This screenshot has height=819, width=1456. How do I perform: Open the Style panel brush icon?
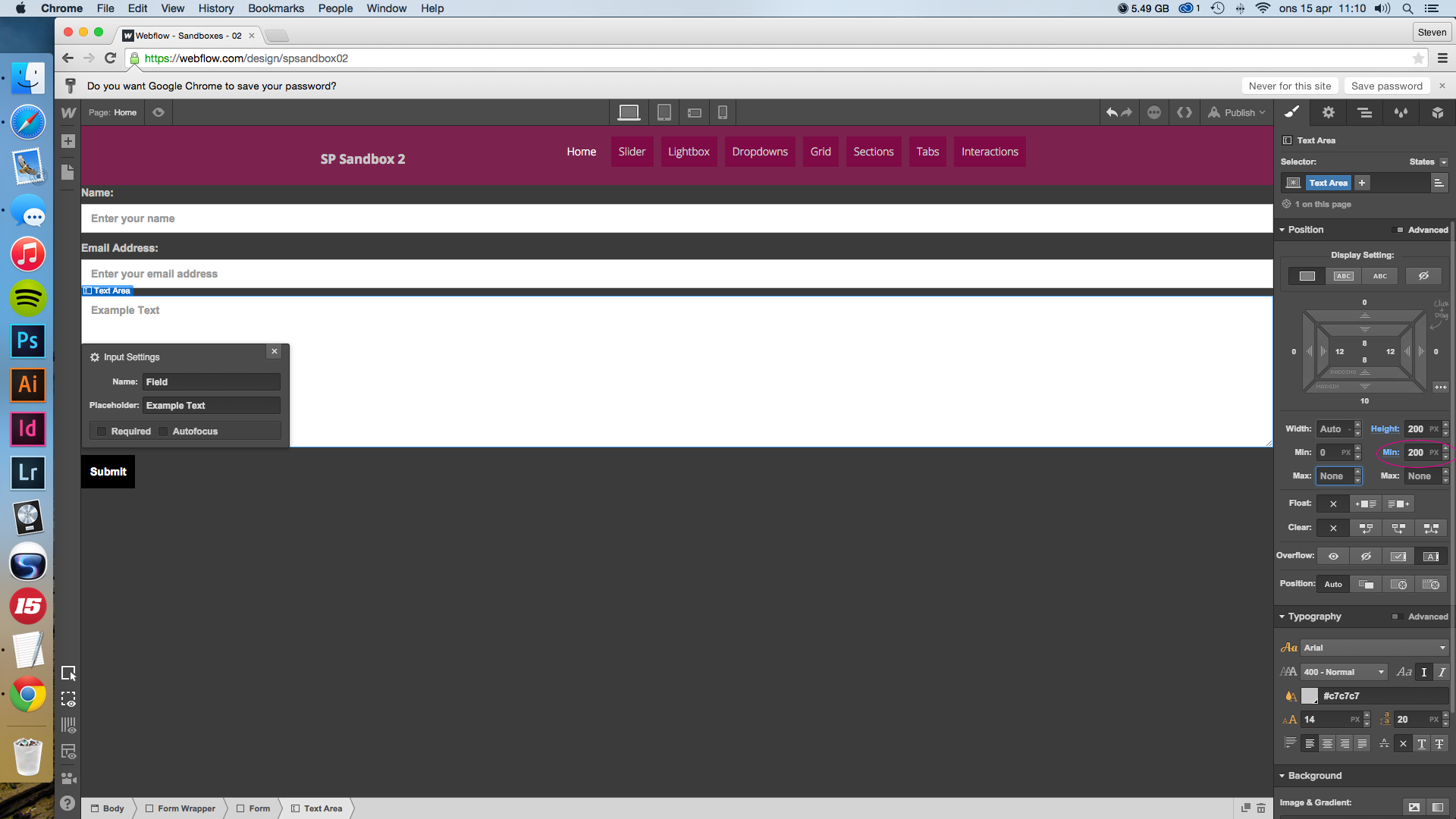[x=1291, y=112]
